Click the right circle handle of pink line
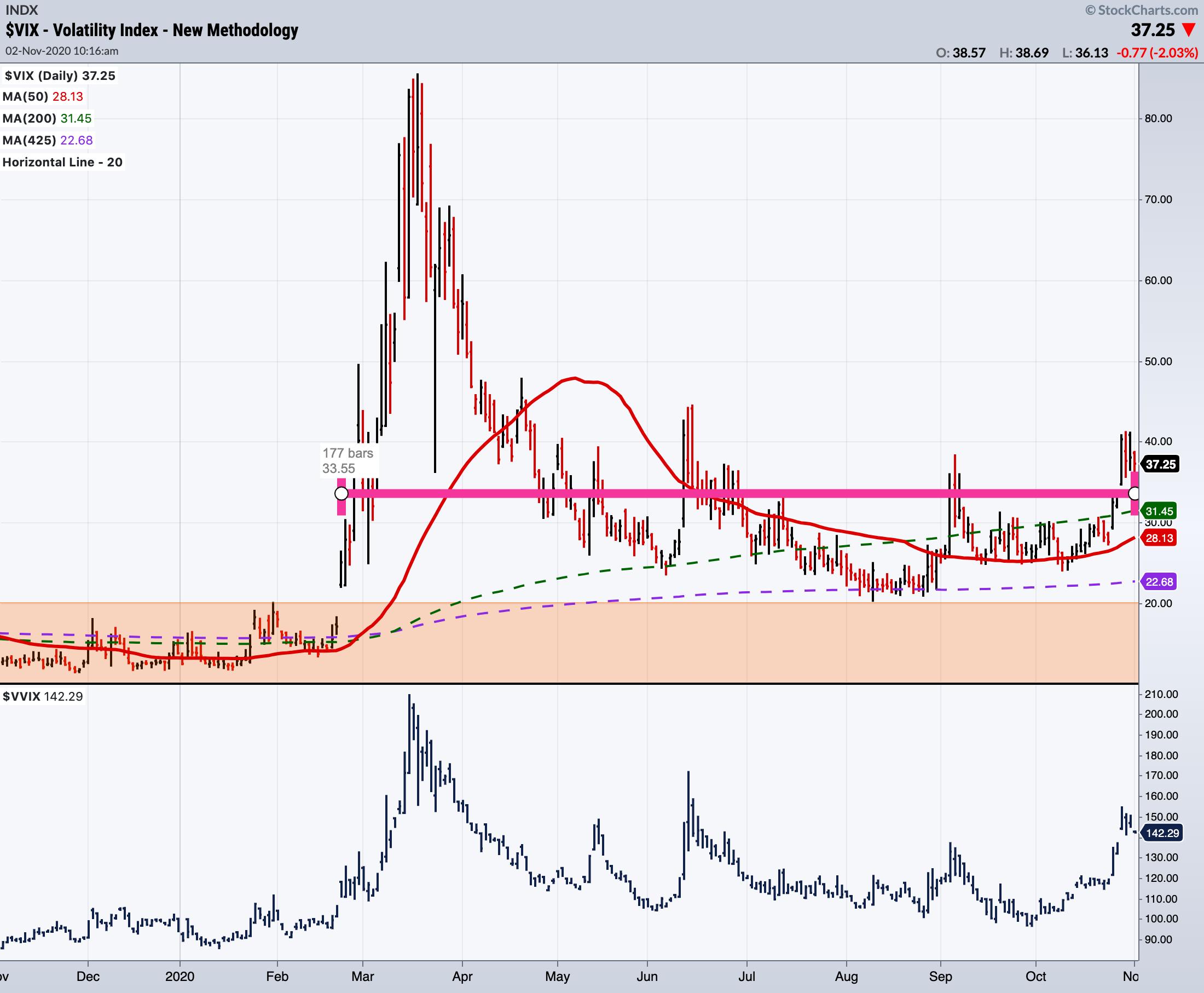This screenshot has height=993, width=1204. pyautogui.click(x=1134, y=493)
